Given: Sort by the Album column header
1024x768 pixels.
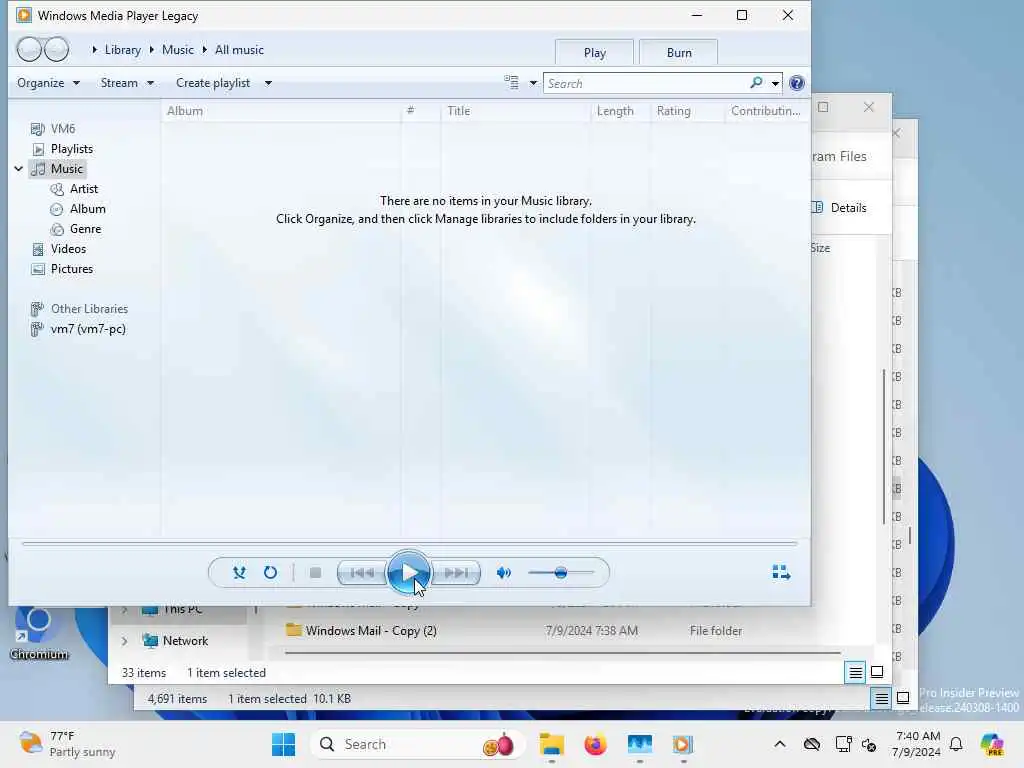Looking at the screenshot, I should pos(281,111).
